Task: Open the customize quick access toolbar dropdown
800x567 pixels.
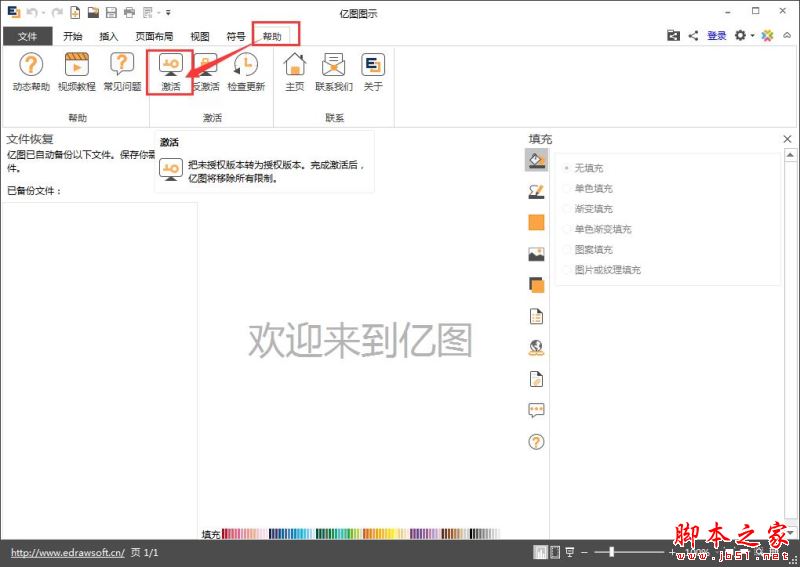Action: (x=168, y=13)
